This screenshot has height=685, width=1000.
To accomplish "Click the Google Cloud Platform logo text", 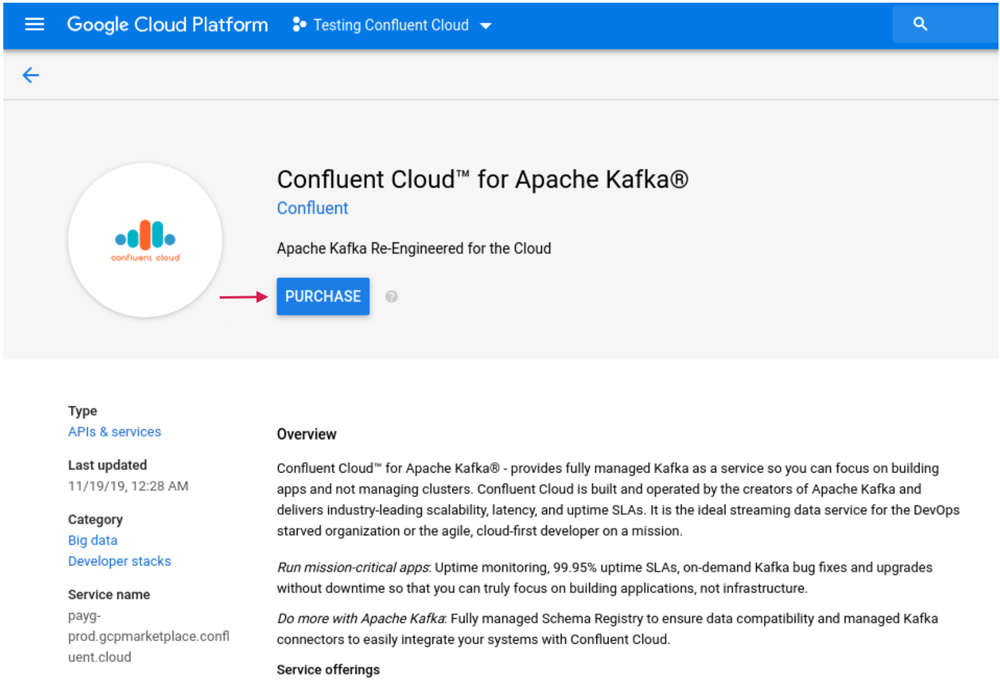I will (167, 24).
